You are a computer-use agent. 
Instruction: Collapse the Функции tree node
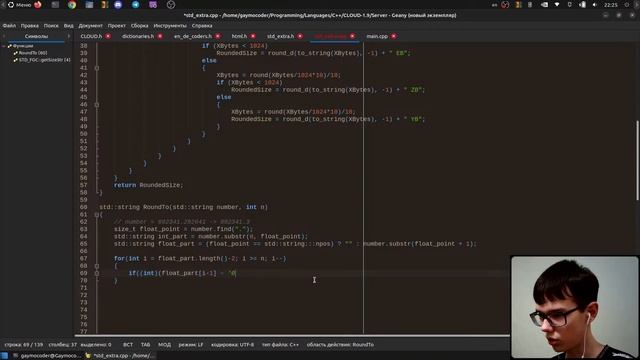[x=4, y=46]
